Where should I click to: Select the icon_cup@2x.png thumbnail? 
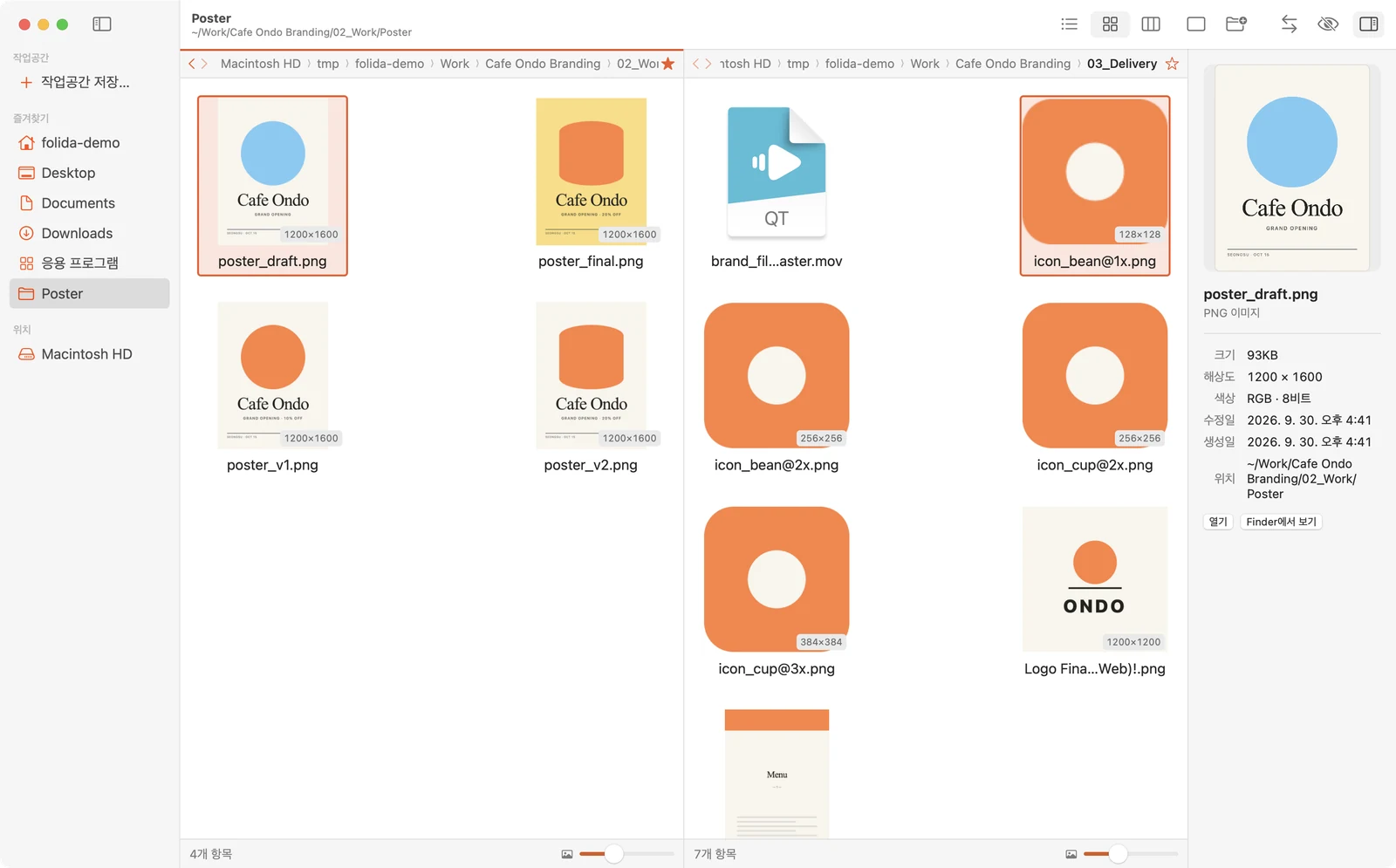point(1095,375)
